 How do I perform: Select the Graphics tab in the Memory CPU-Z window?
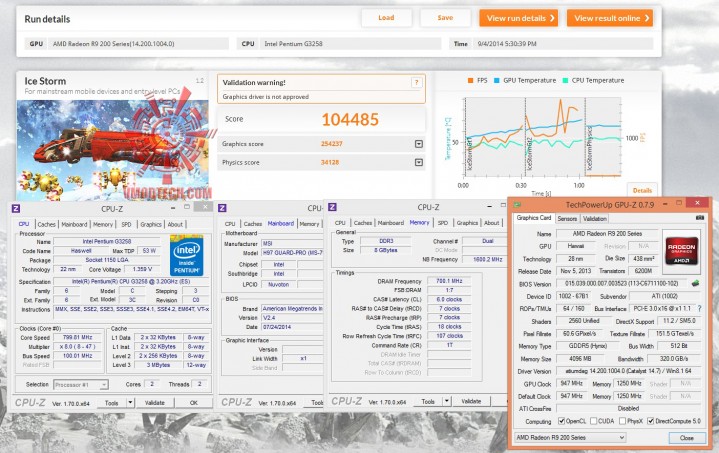[x=467, y=223]
